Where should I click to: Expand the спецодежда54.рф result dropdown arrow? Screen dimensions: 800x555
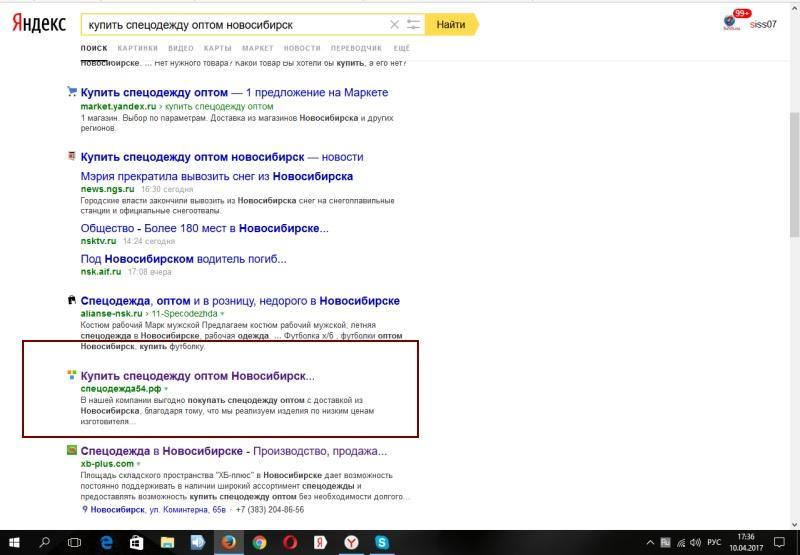click(x=166, y=388)
